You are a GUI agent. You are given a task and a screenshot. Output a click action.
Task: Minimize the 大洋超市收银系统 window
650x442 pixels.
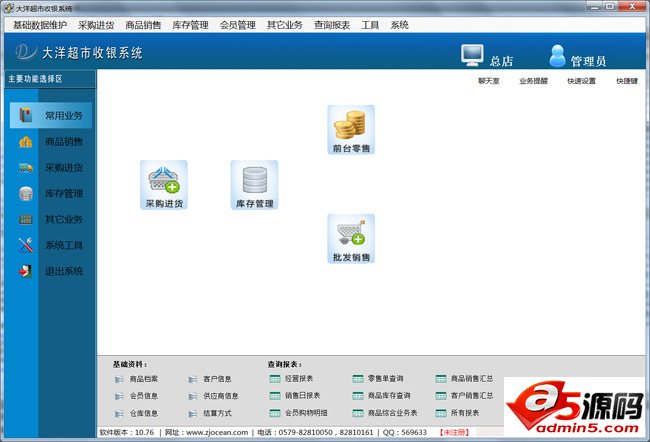pyautogui.click(x=594, y=7)
